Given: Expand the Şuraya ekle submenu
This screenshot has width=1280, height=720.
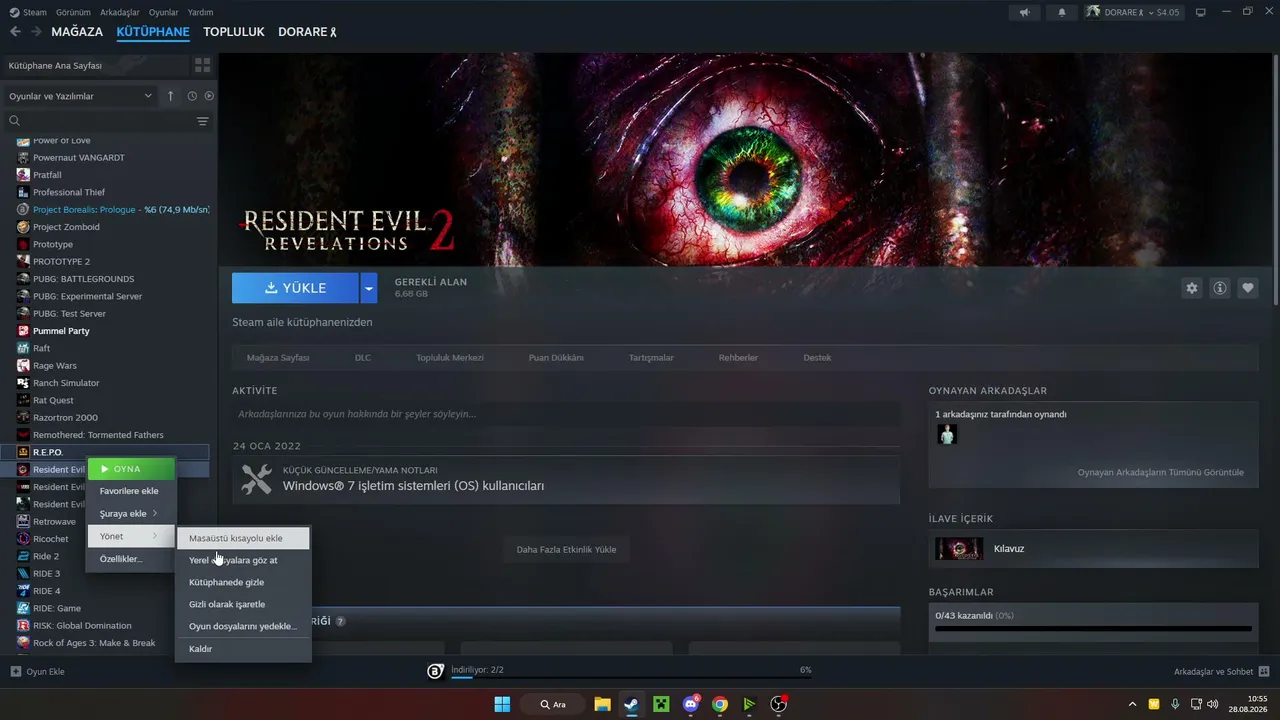Looking at the screenshot, I should 131,514.
